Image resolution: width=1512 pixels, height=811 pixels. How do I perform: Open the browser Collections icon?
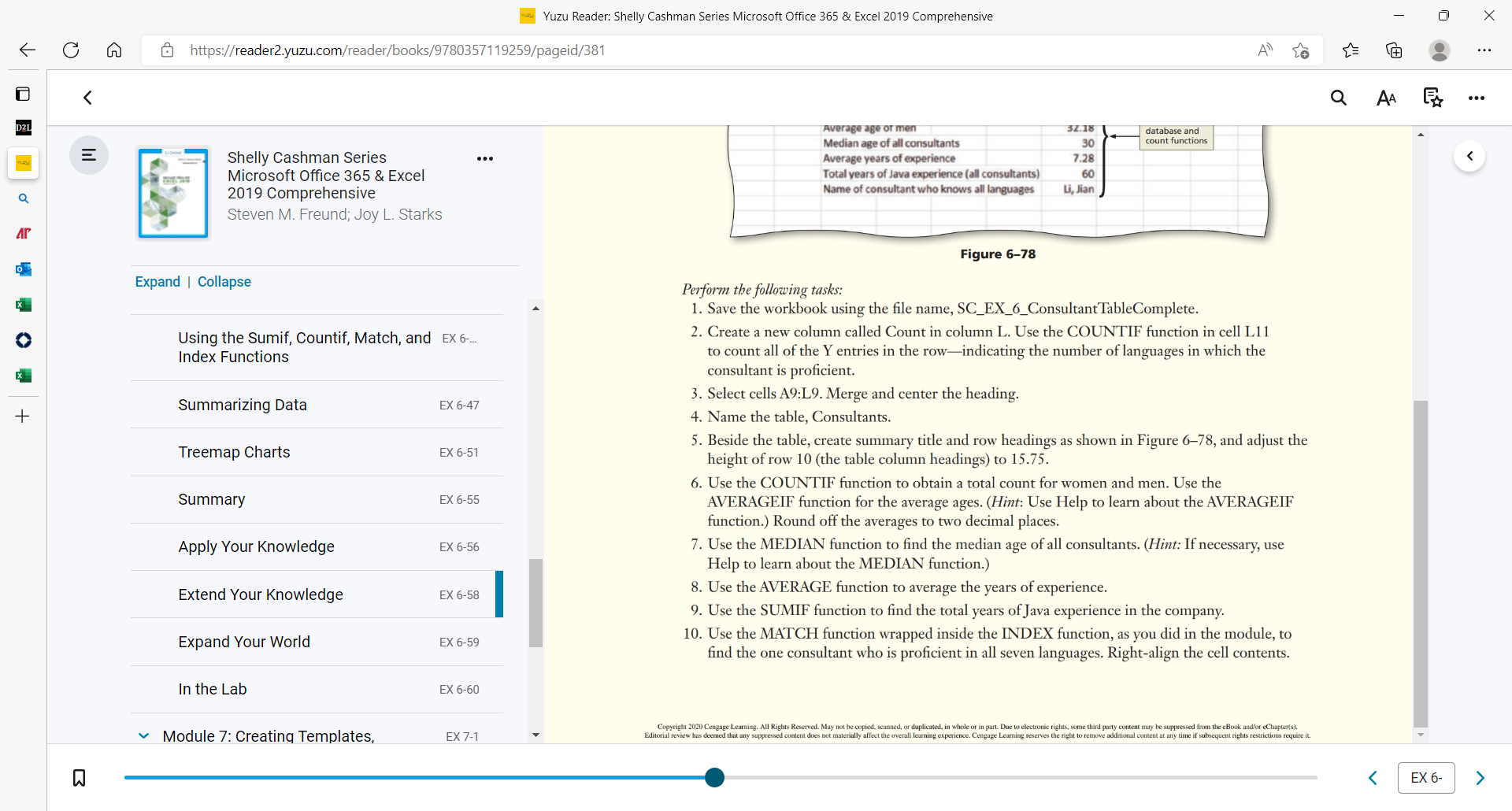tap(1394, 50)
